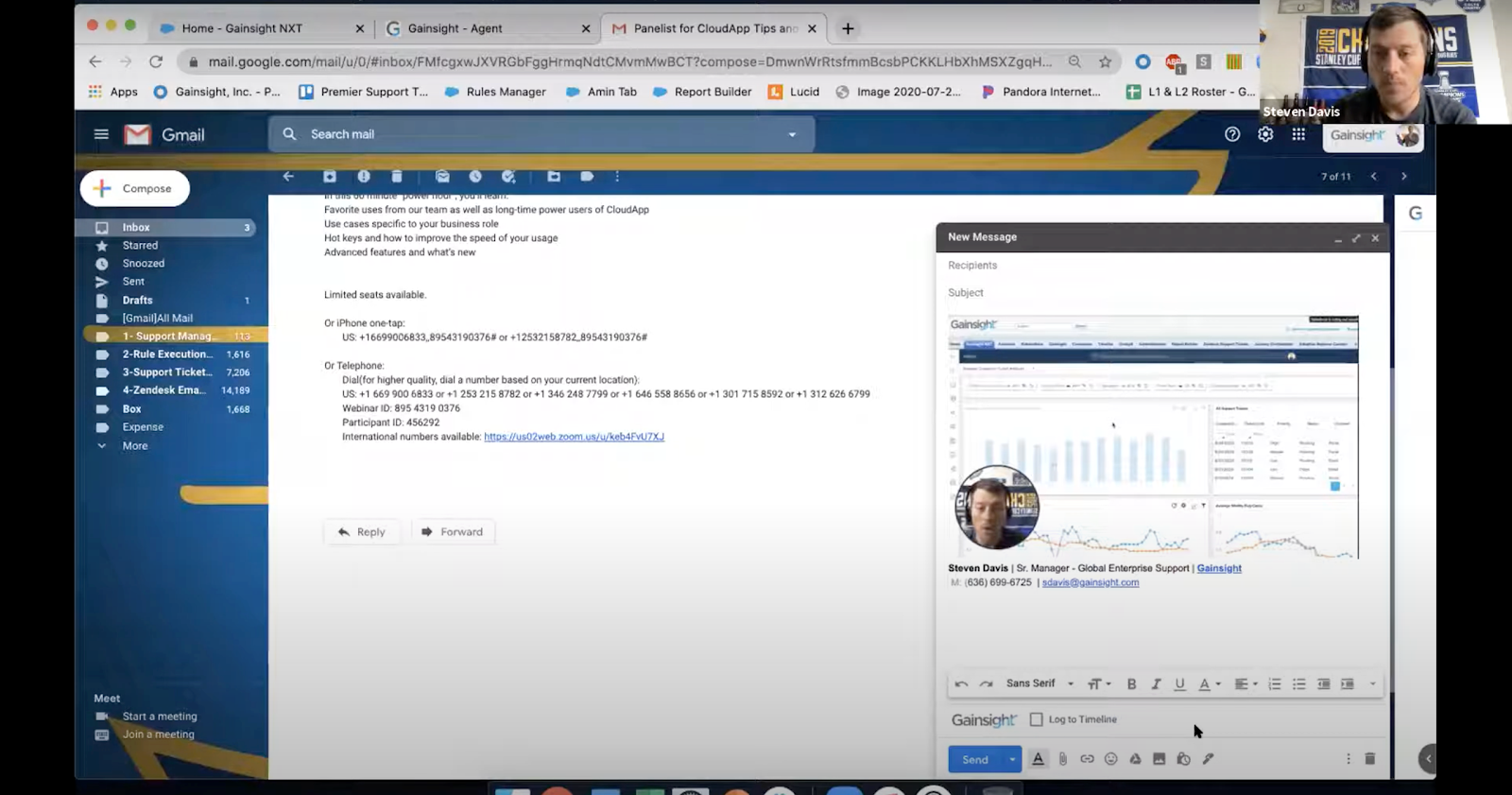1512x795 pixels.
Task: Open Rules Manager bookmark
Action: (495, 92)
